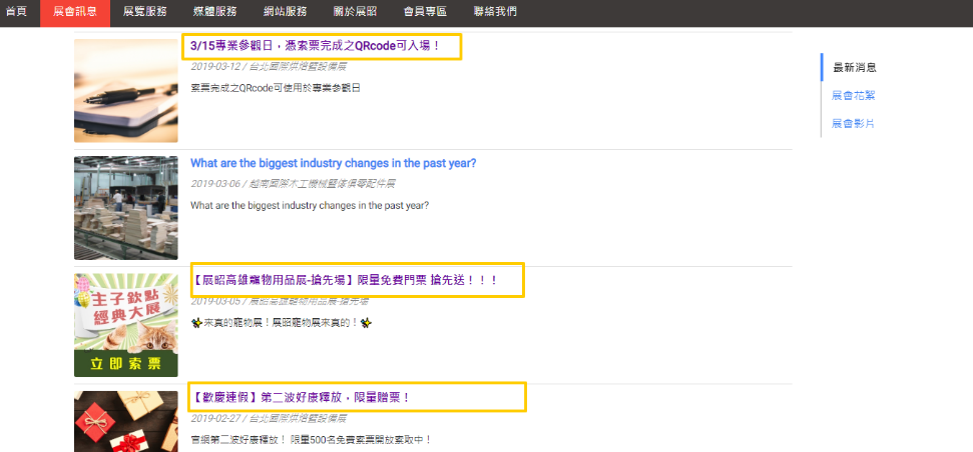973x452 pixels.
Task: Open 'What are the biggest industry changes' headline
Action: pyautogui.click(x=333, y=163)
